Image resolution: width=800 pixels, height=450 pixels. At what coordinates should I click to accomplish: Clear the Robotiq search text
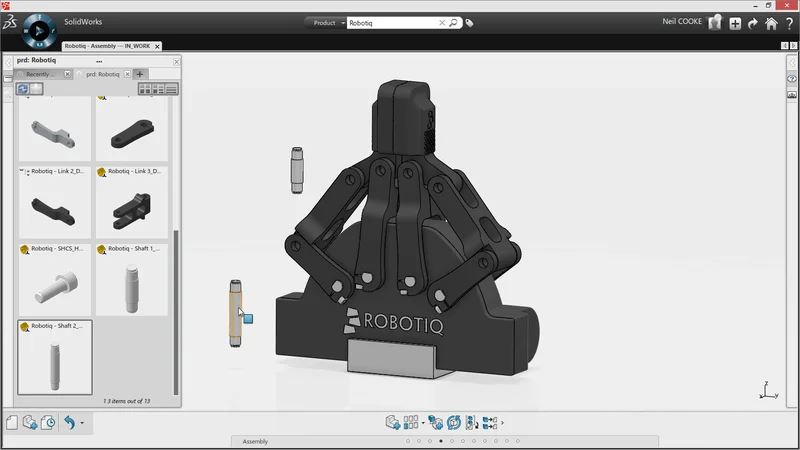tap(442, 23)
